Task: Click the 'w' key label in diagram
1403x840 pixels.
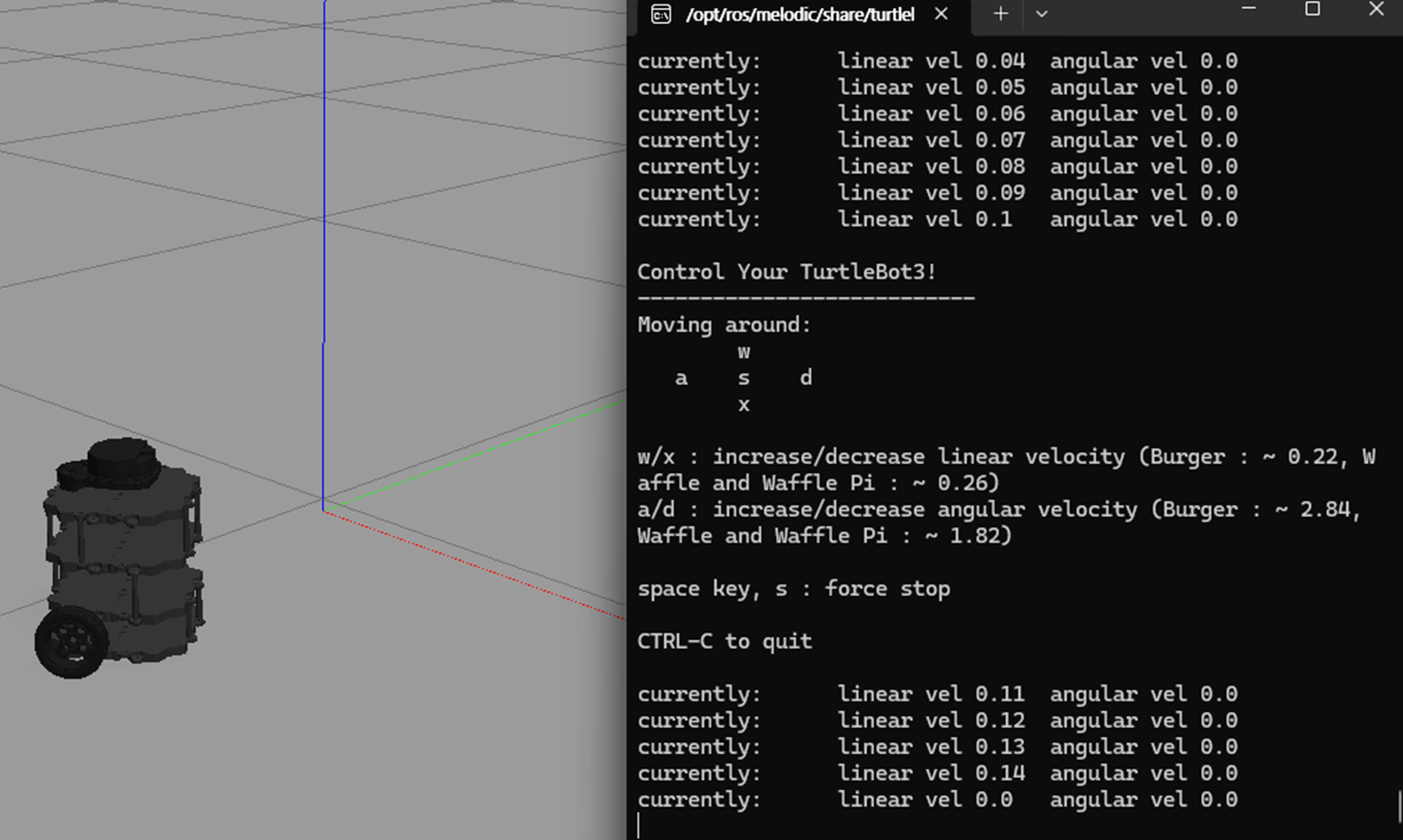Action: click(743, 352)
